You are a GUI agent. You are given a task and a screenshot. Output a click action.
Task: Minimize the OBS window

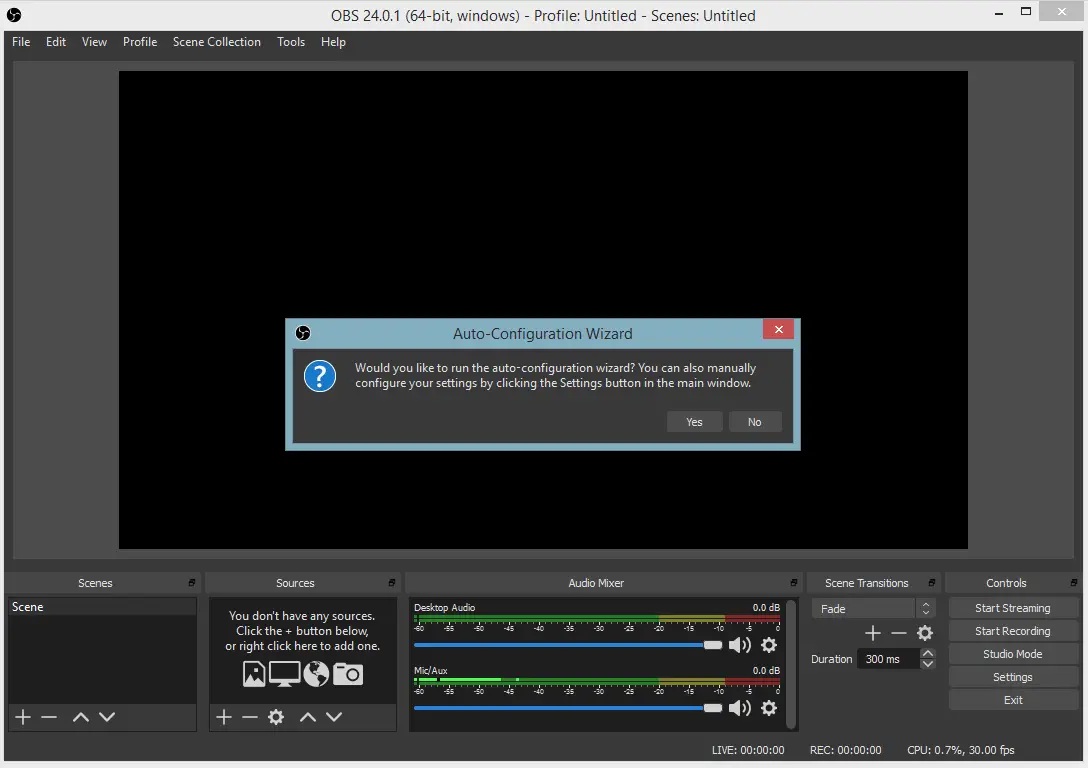pos(998,13)
